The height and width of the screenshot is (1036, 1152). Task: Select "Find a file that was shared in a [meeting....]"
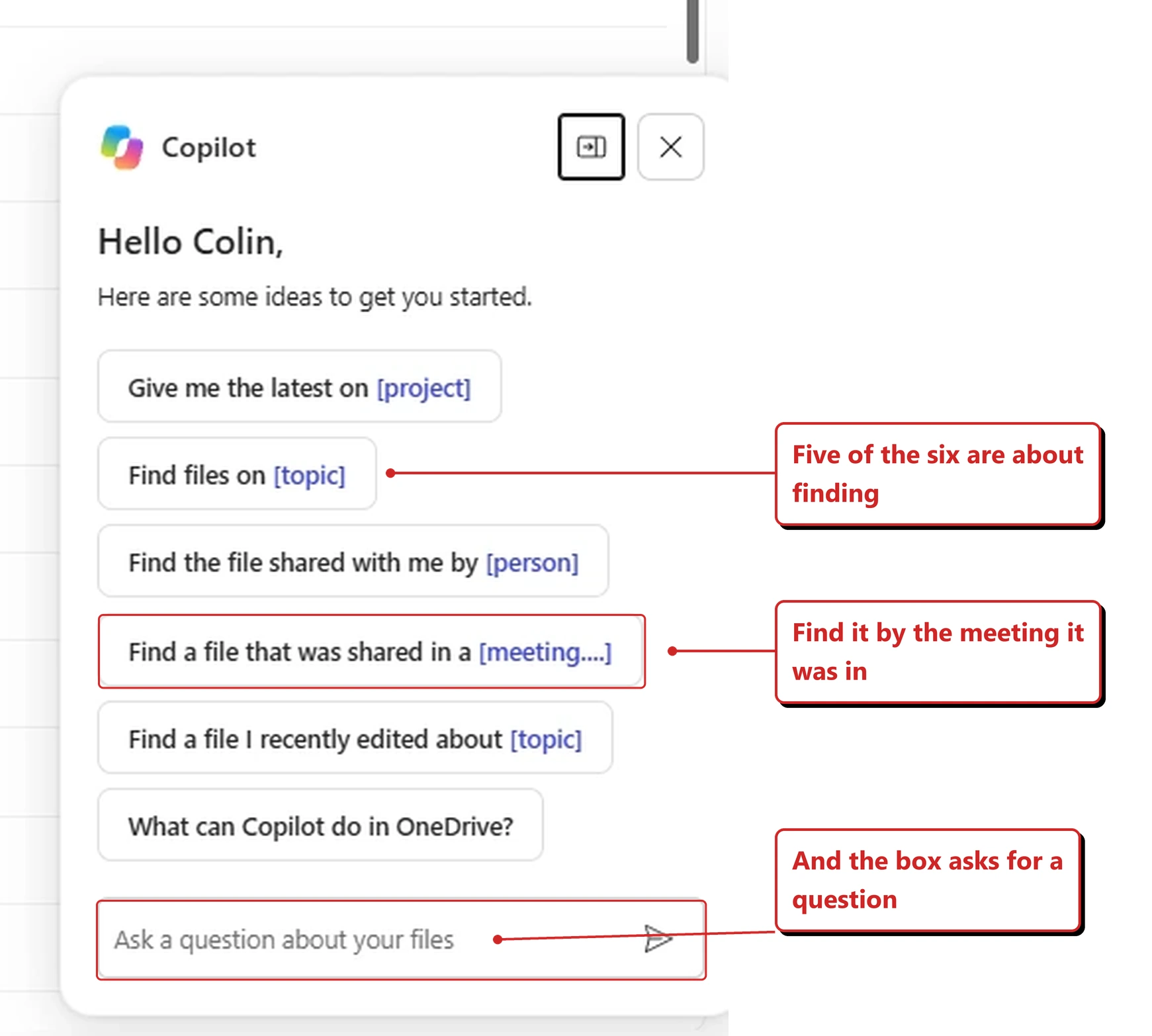(371, 652)
